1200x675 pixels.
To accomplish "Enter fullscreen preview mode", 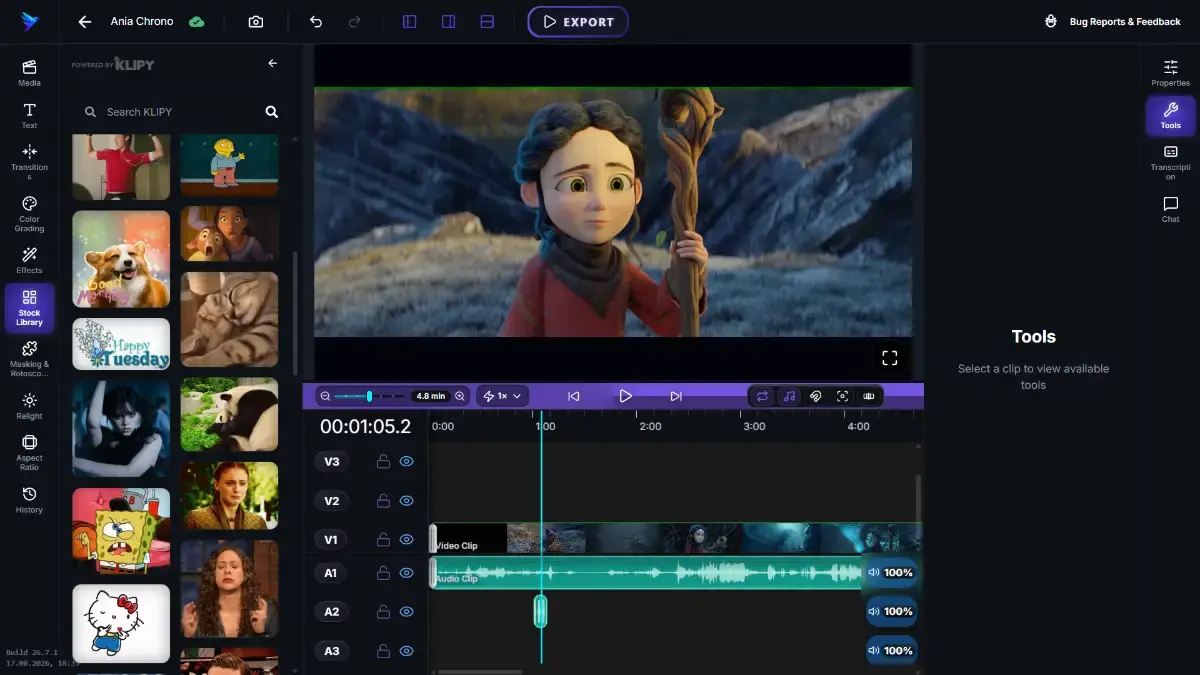I will (889, 358).
